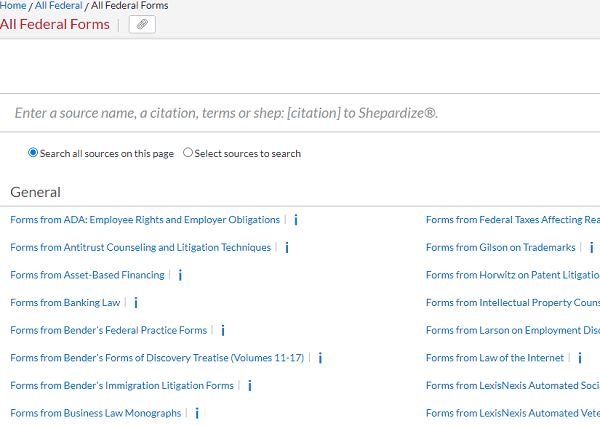View info for Forms from Business Law Monographs
This screenshot has width=600, height=426.
point(197,413)
